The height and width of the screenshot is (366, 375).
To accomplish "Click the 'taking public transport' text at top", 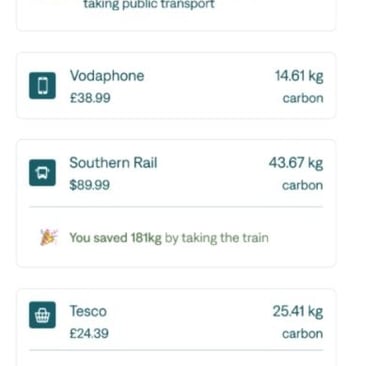I will pyautogui.click(x=149, y=5).
